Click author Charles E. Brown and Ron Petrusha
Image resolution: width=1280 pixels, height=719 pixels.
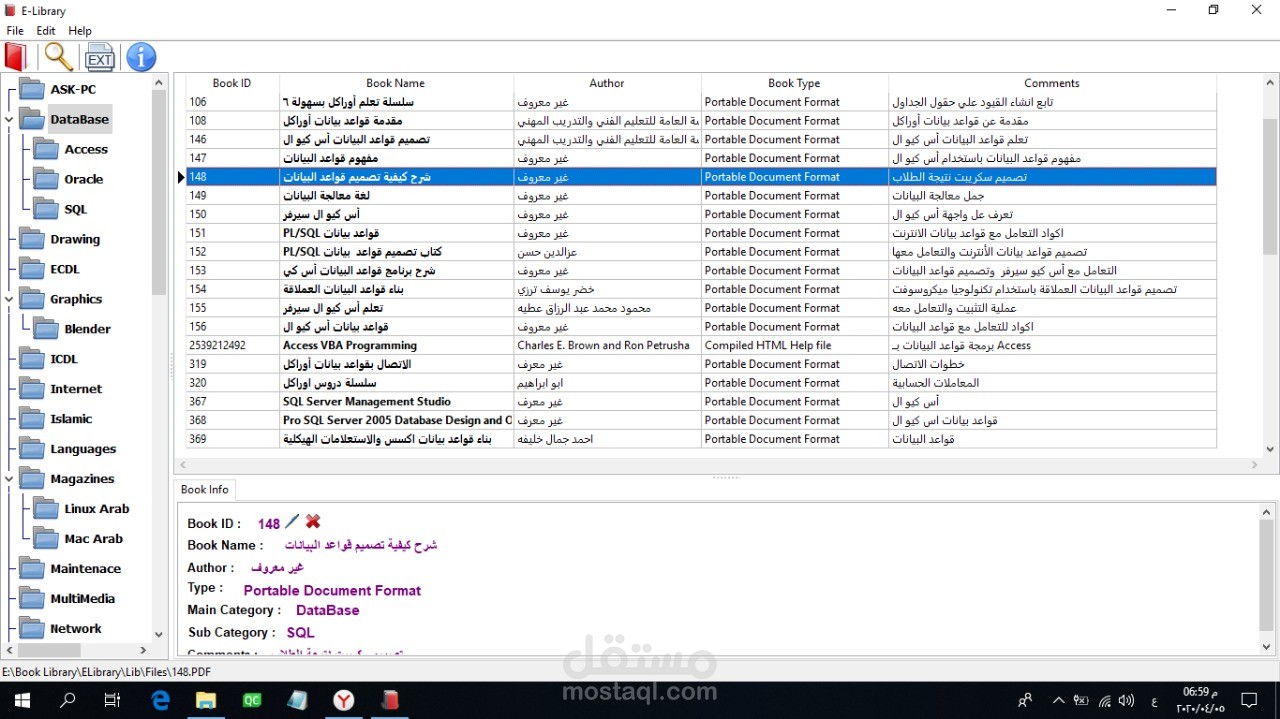click(x=607, y=345)
